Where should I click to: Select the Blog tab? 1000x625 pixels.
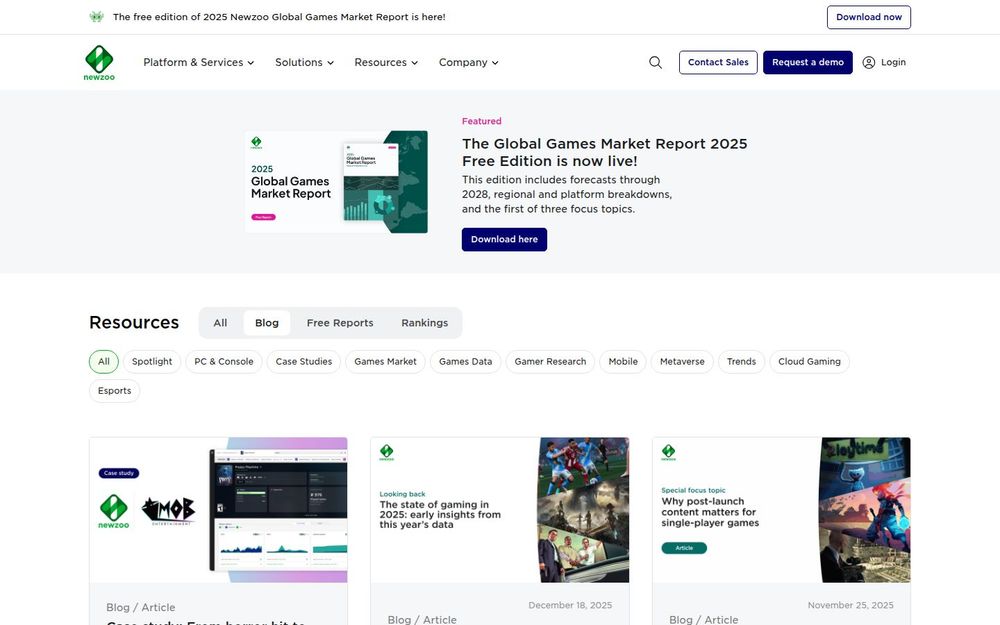point(267,323)
